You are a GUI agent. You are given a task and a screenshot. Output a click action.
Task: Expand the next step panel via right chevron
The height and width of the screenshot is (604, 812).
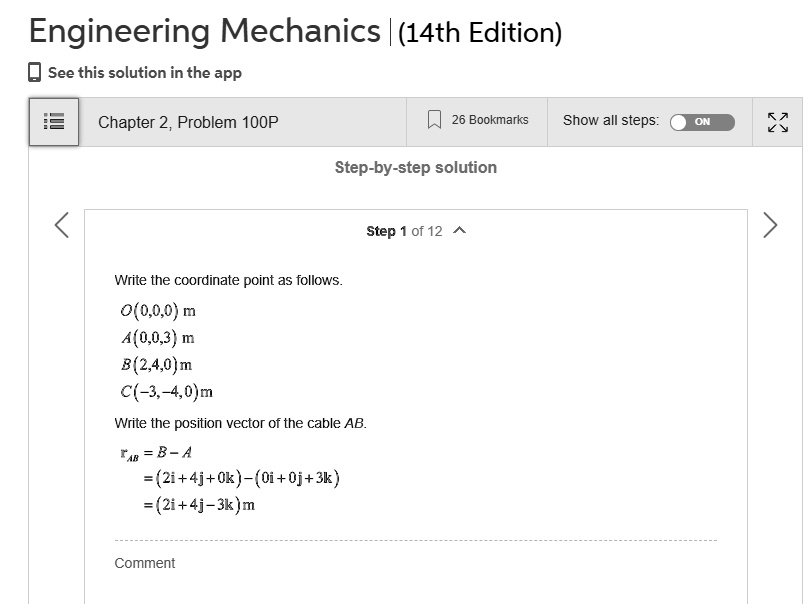[x=770, y=225]
